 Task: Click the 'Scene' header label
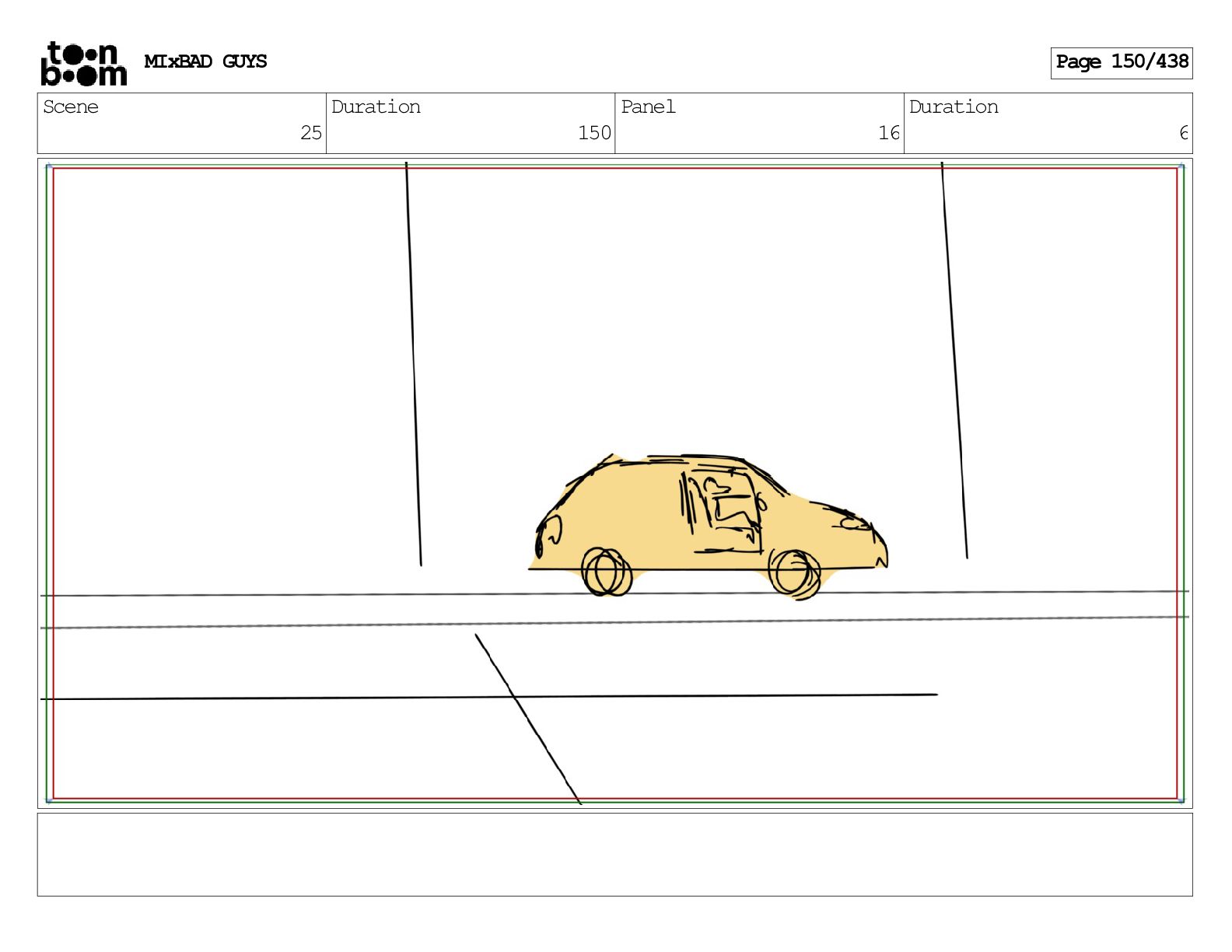(71, 107)
